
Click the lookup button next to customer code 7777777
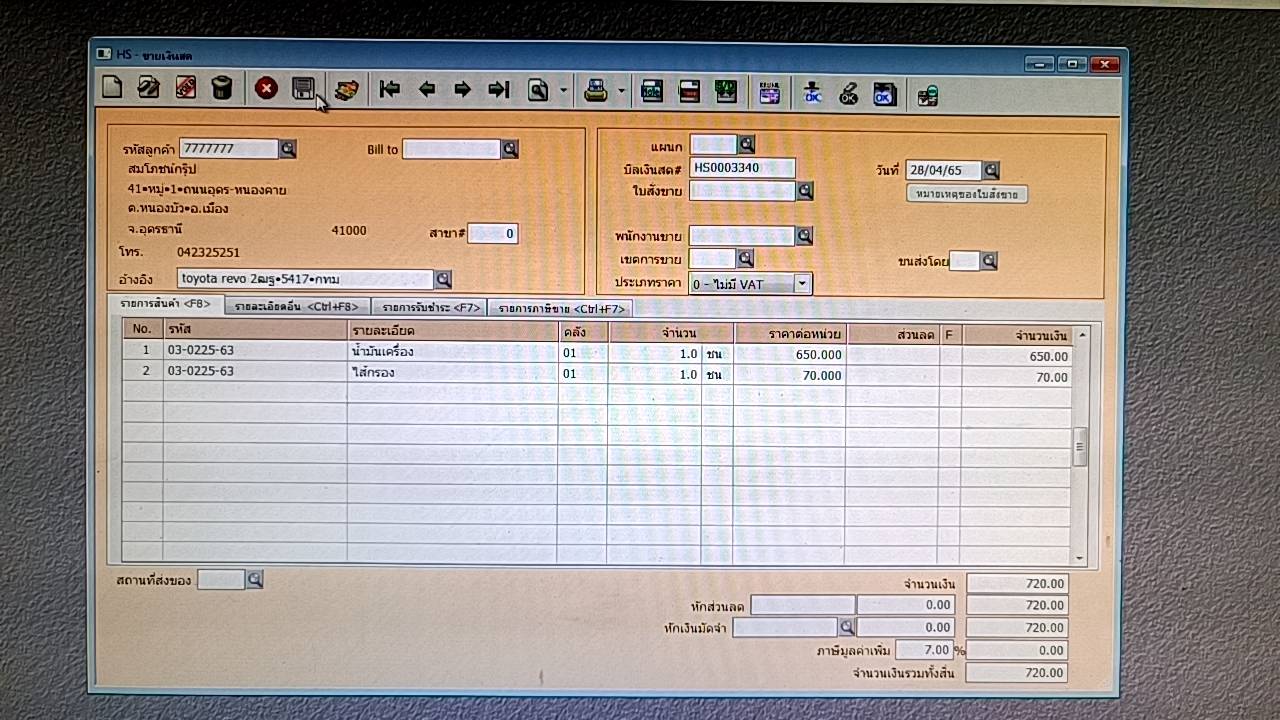(x=288, y=149)
